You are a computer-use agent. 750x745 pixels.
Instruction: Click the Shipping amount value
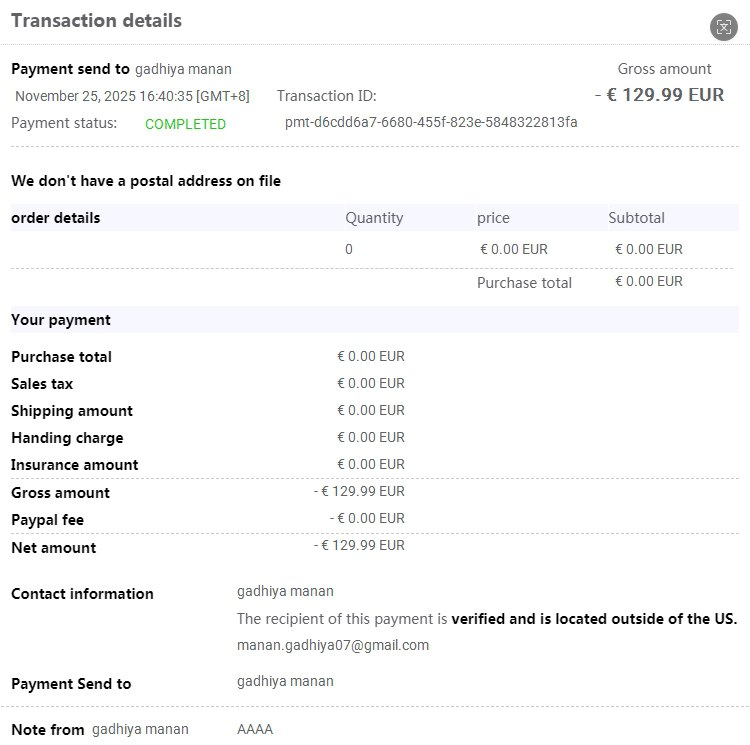click(371, 410)
